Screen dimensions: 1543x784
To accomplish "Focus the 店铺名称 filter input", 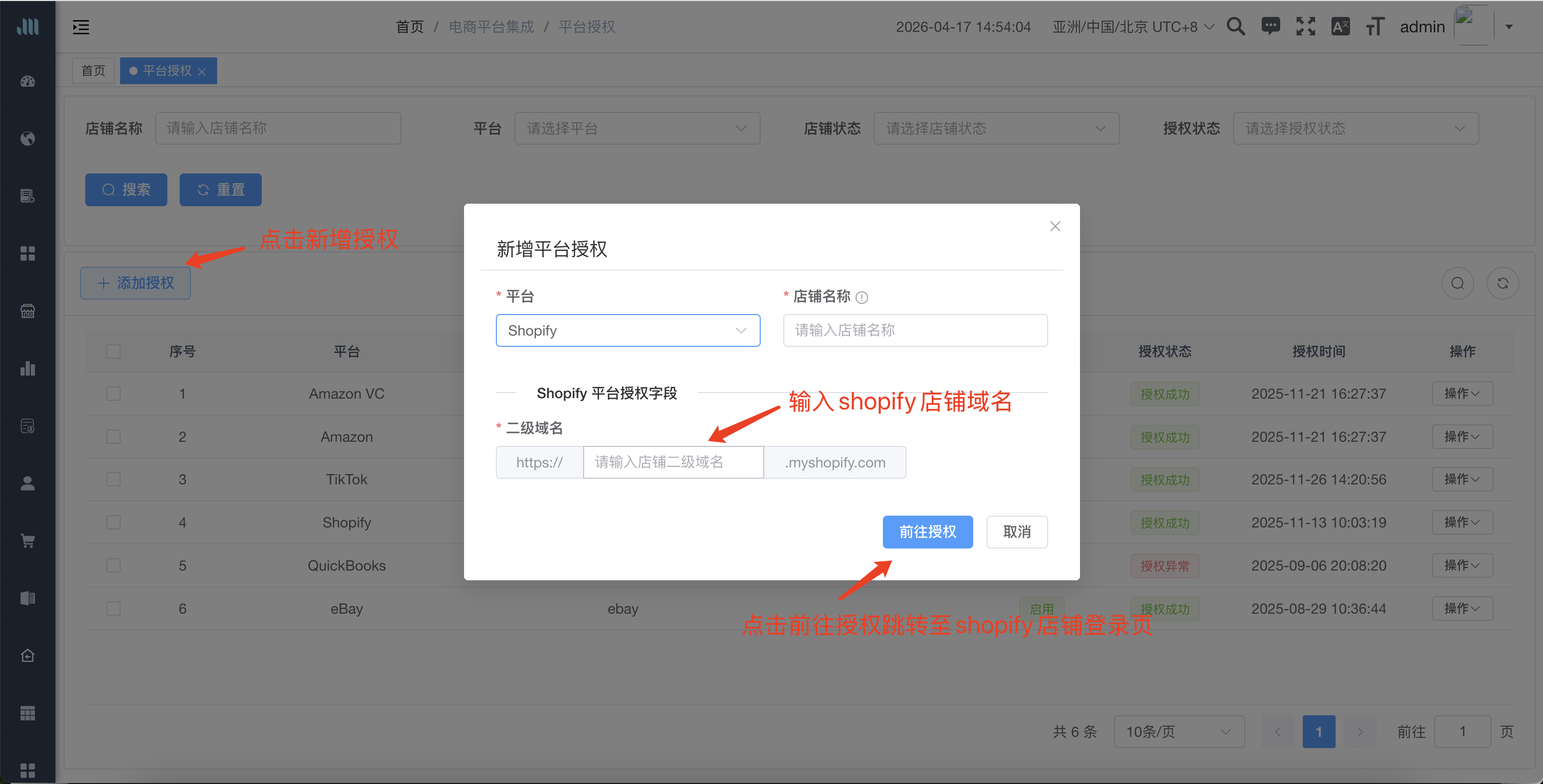I will [278, 128].
